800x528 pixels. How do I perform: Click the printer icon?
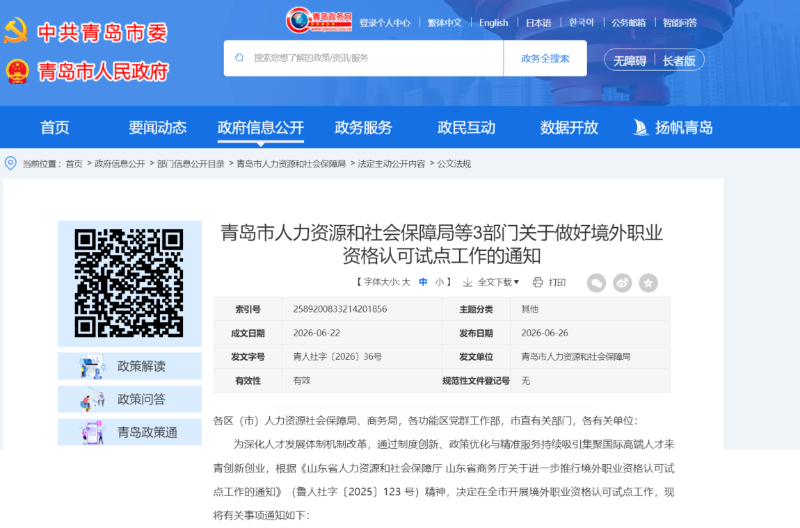coord(538,282)
